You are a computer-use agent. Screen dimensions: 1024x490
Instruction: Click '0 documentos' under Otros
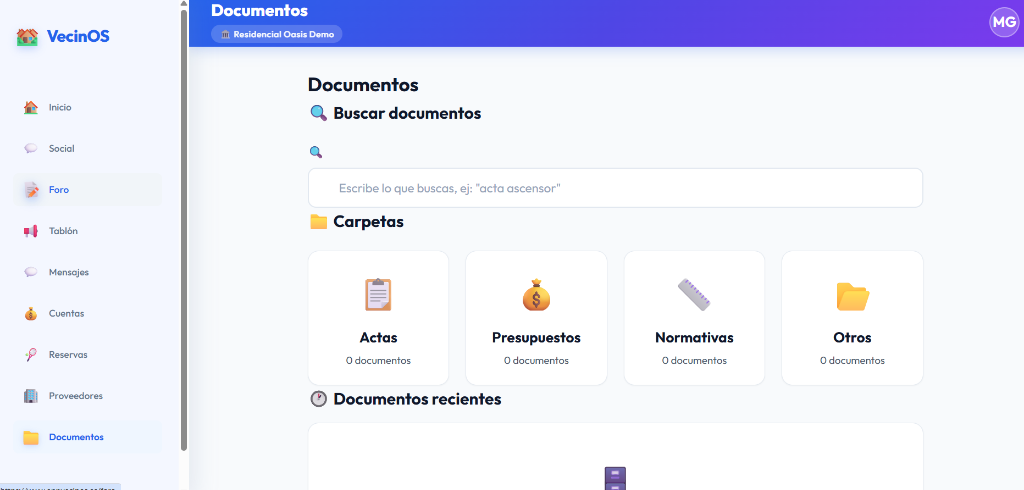point(852,361)
